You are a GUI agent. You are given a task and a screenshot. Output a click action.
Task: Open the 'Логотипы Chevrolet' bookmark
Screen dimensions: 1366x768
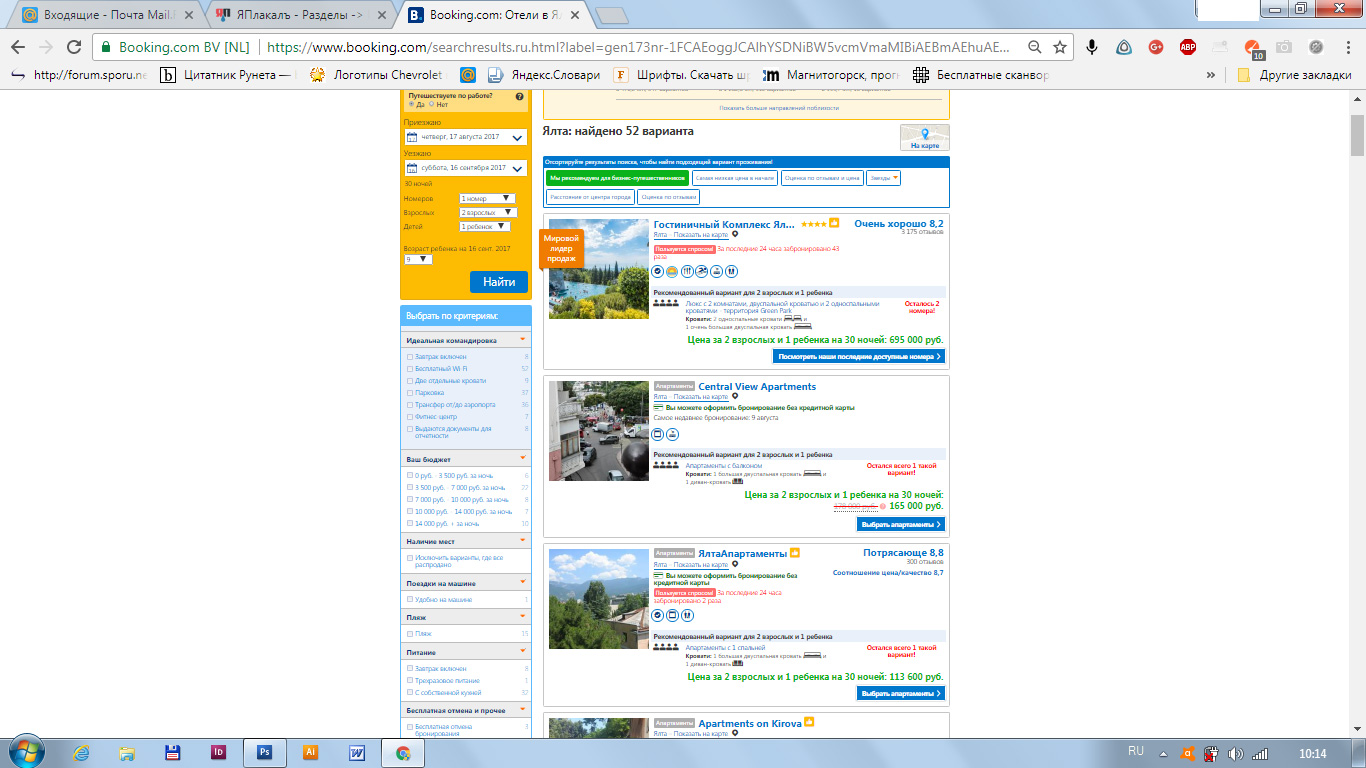376,75
